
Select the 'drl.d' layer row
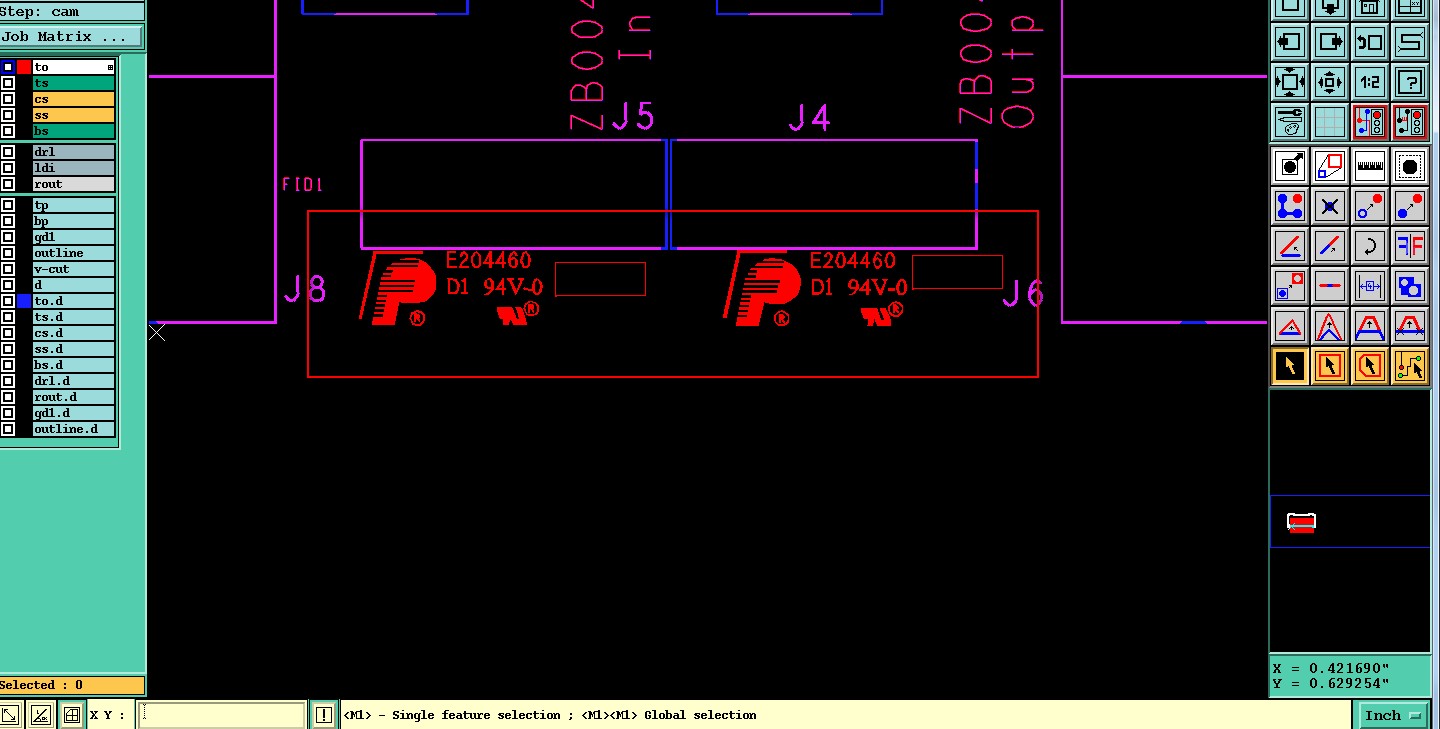pos(74,381)
